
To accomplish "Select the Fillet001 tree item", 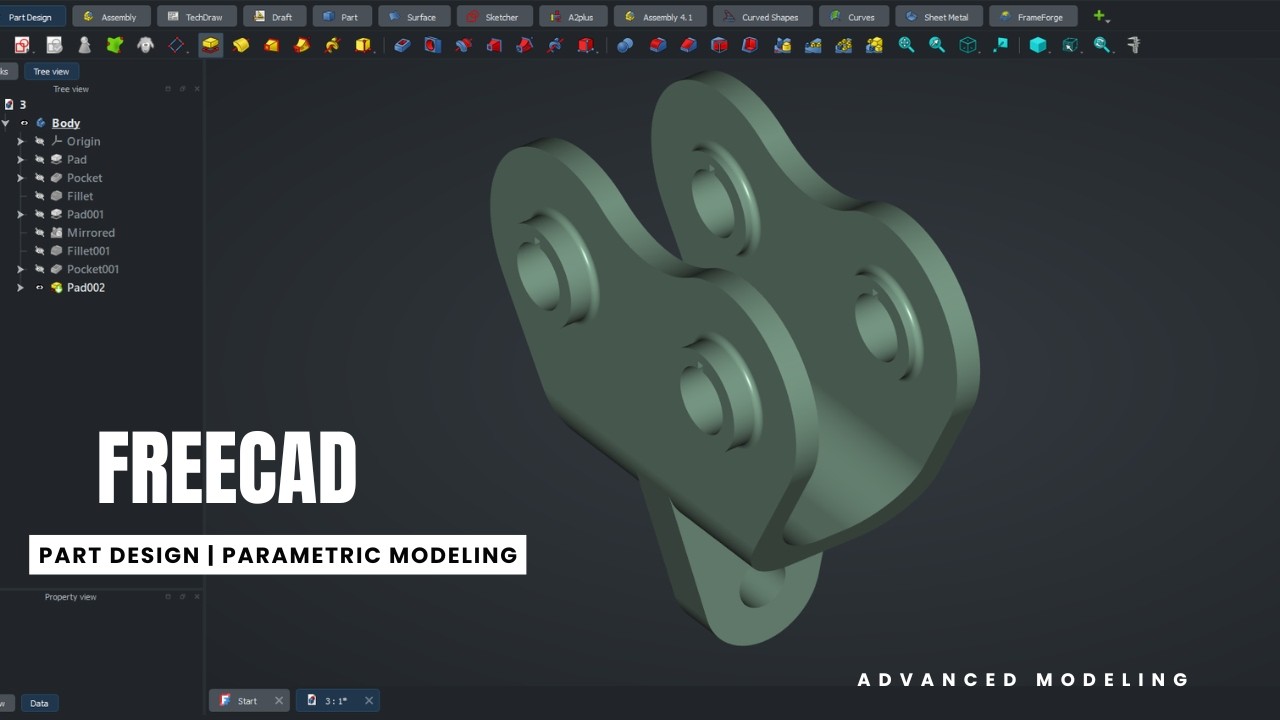I will pos(88,251).
